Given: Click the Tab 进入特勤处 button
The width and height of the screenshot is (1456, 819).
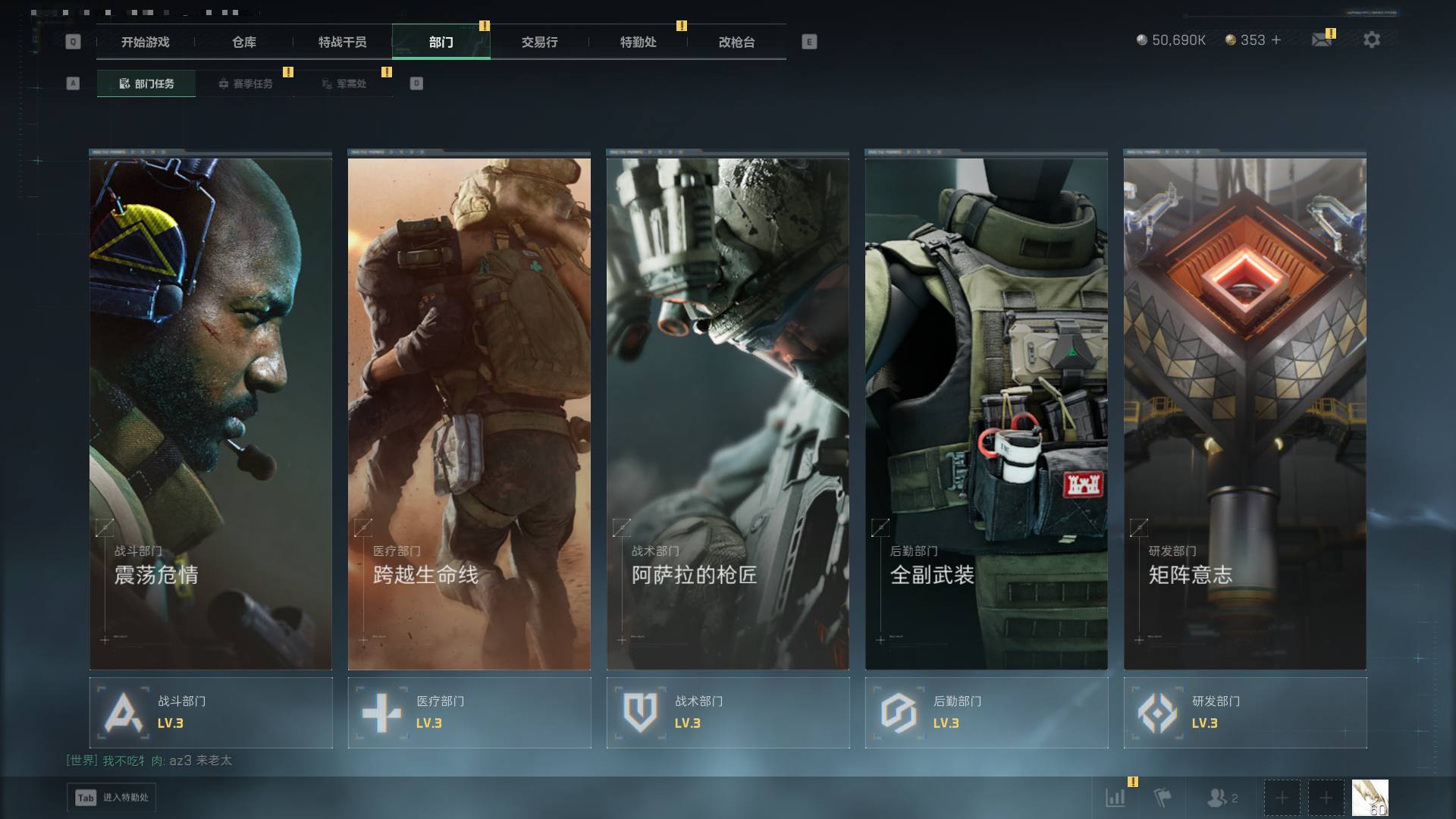Looking at the screenshot, I should point(111,797).
